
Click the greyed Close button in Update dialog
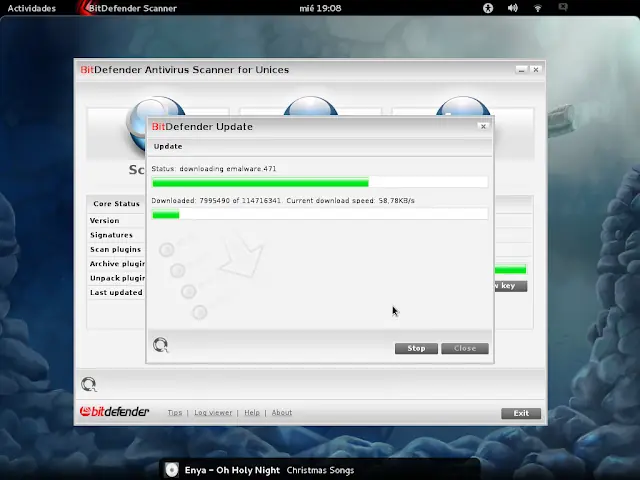[464, 348]
